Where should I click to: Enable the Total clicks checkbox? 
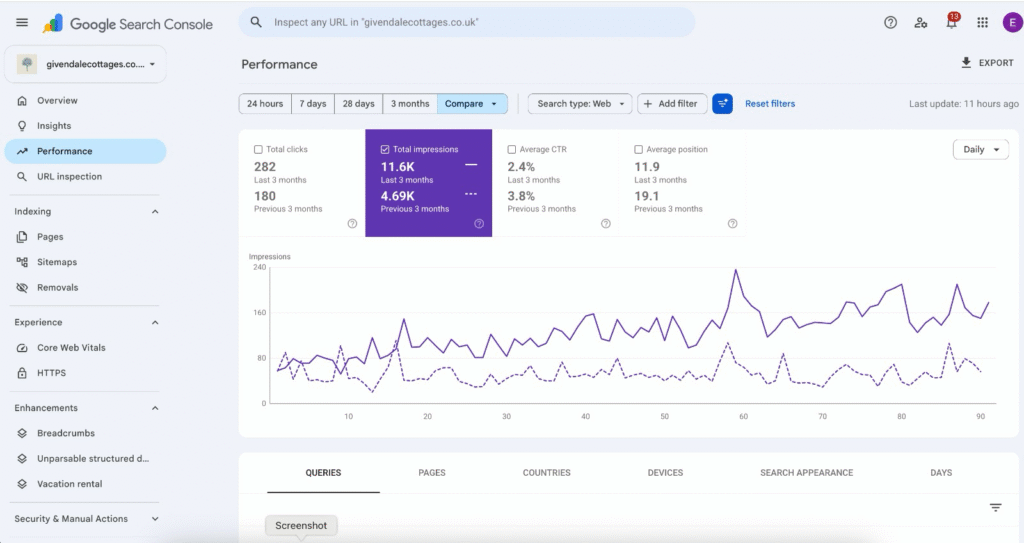pyautogui.click(x=258, y=150)
